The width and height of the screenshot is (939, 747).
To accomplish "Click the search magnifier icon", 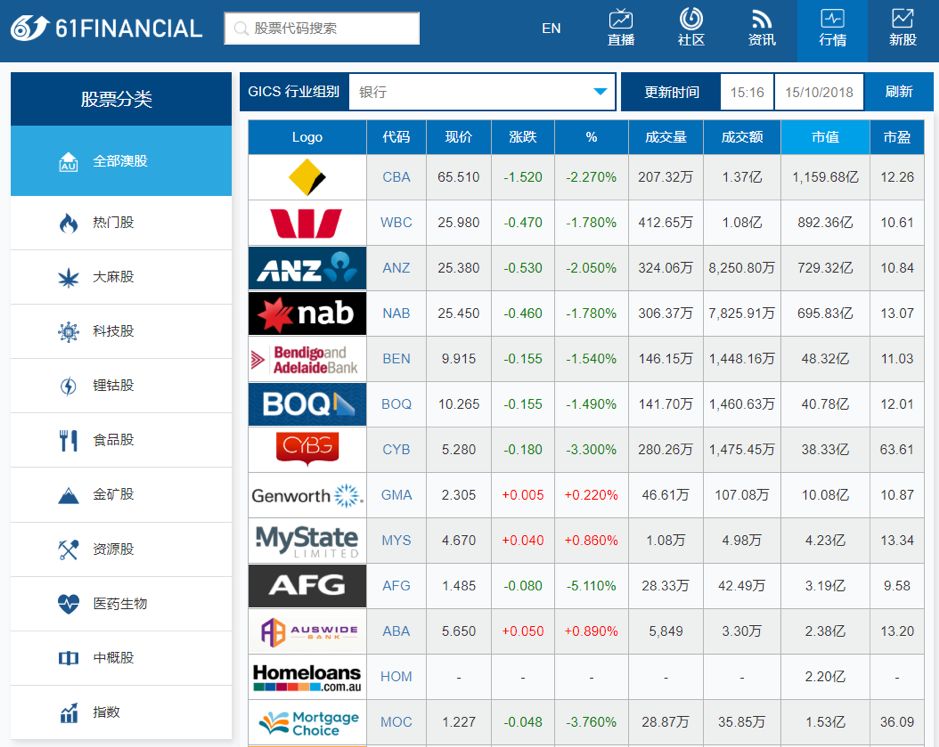I will 241,28.
